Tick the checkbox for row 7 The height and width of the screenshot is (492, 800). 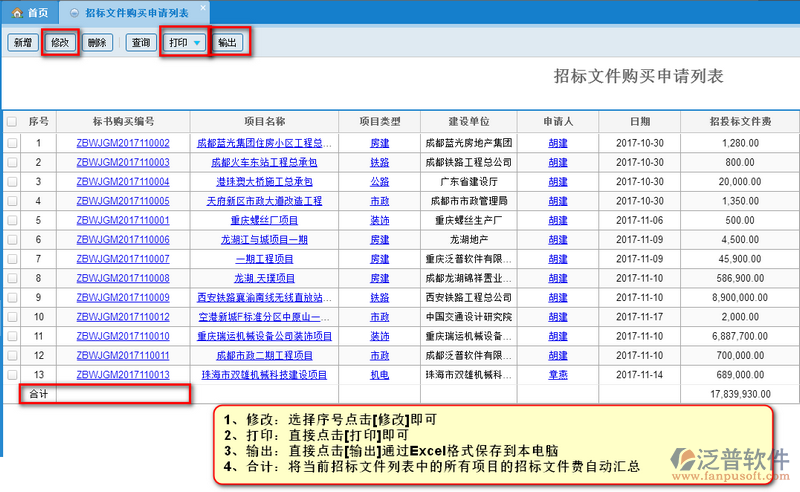(12, 258)
